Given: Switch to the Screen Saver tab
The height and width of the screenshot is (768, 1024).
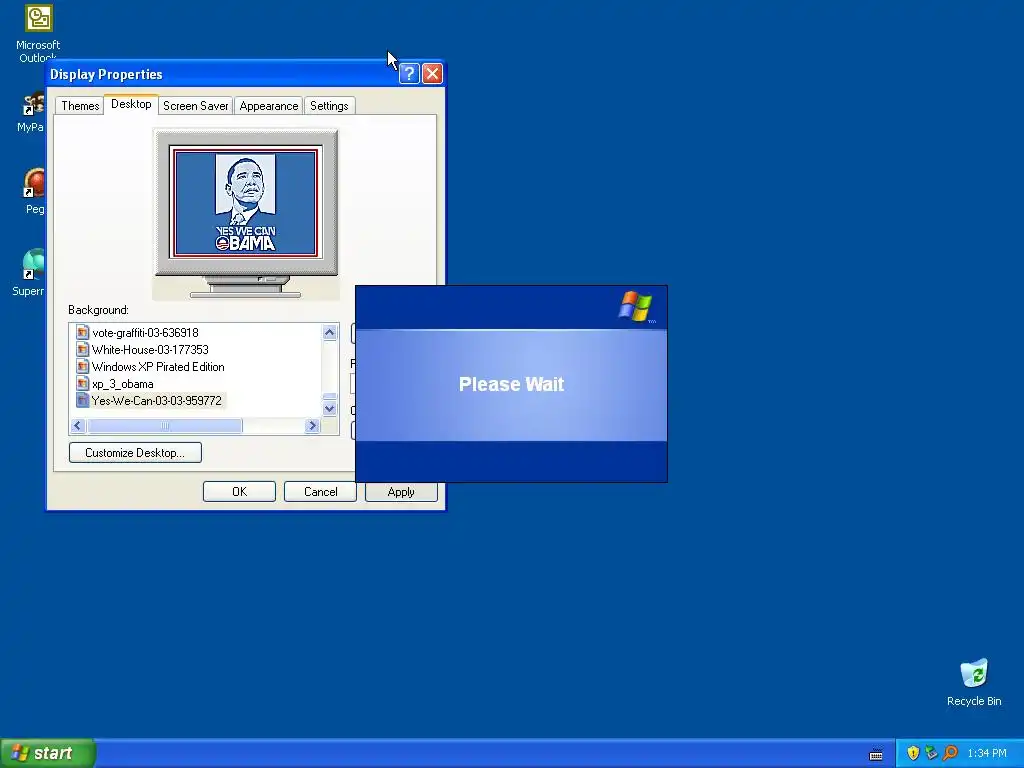Looking at the screenshot, I should click(x=195, y=106).
